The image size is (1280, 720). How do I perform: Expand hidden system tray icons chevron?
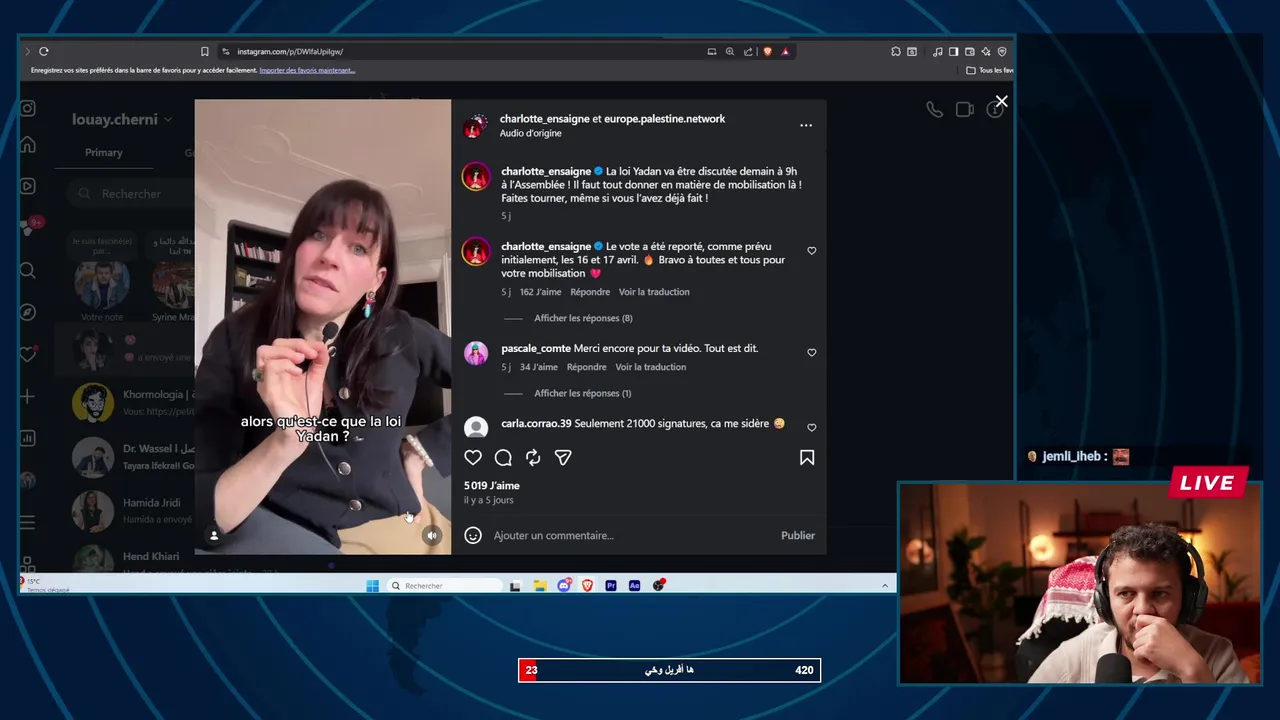(885, 585)
